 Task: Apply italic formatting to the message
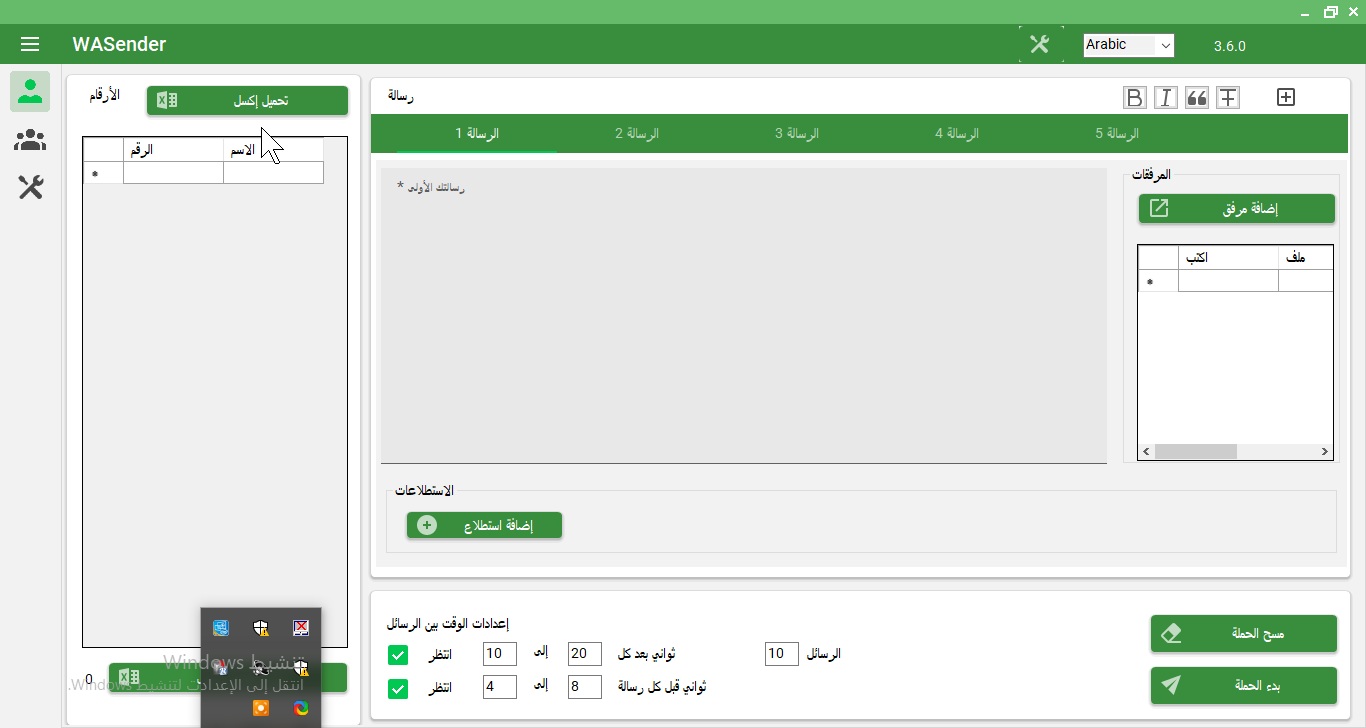coord(1165,97)
